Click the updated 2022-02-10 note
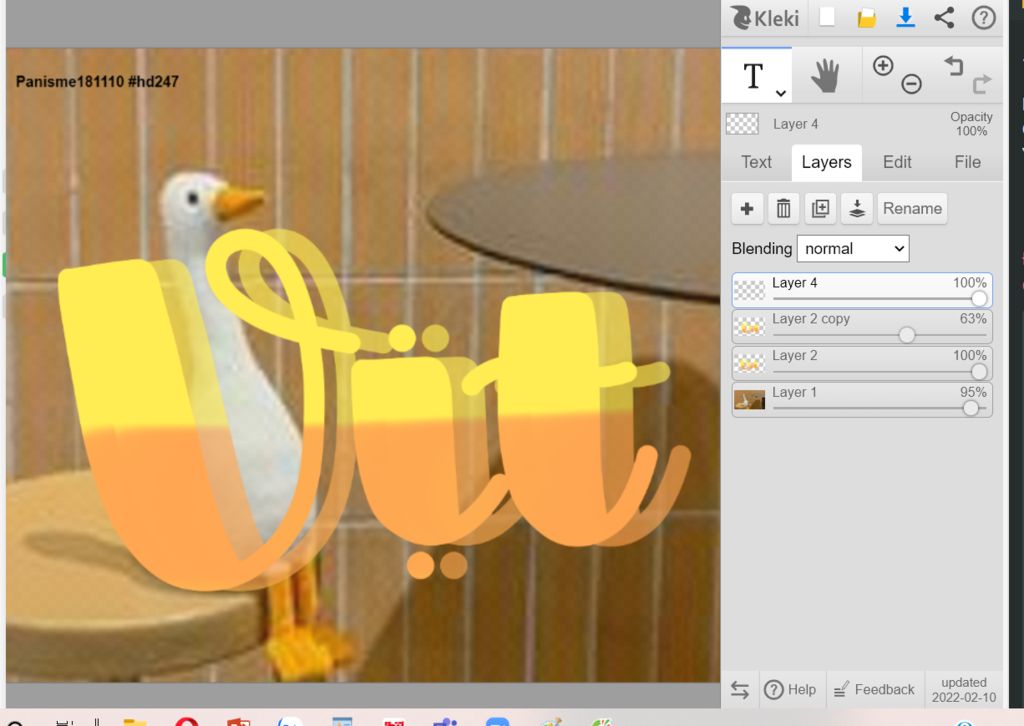The height and width of the screenshot is (726, 1024). tap(964, 690)
